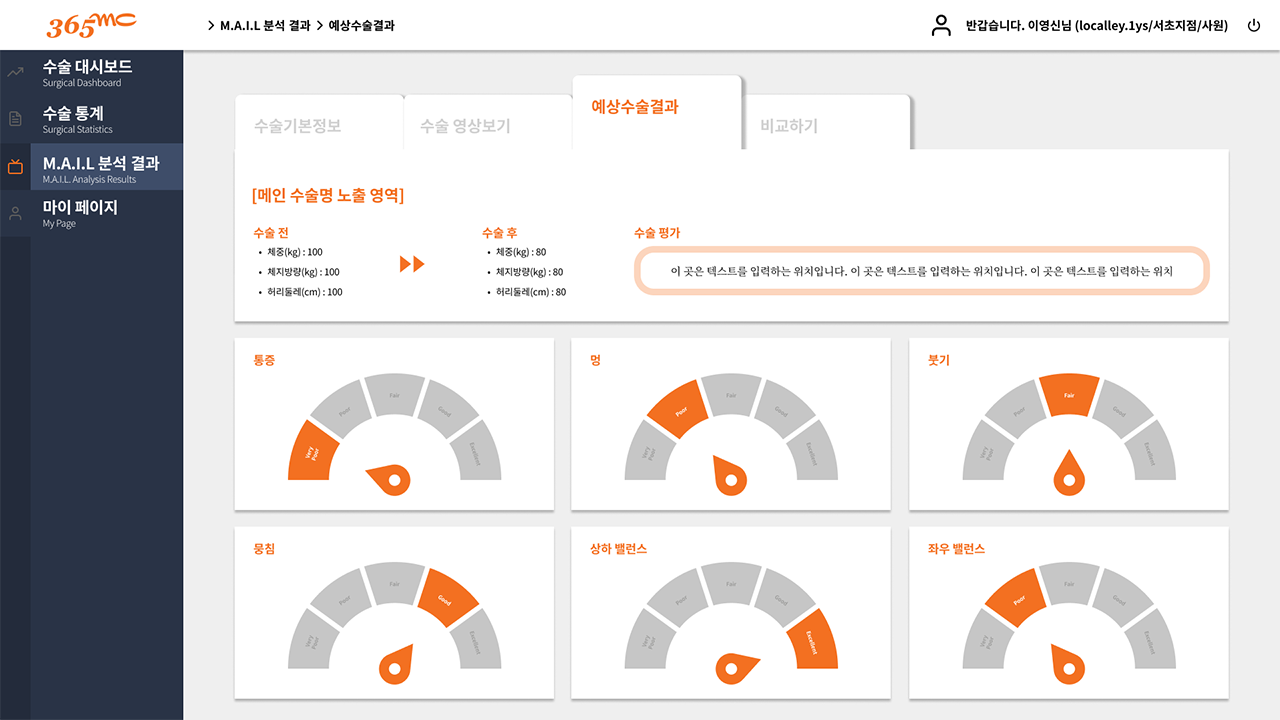The width and height of the screenshot is (1280, 720).
Task: Click the power logout icon
Action: coord(1254,26)
